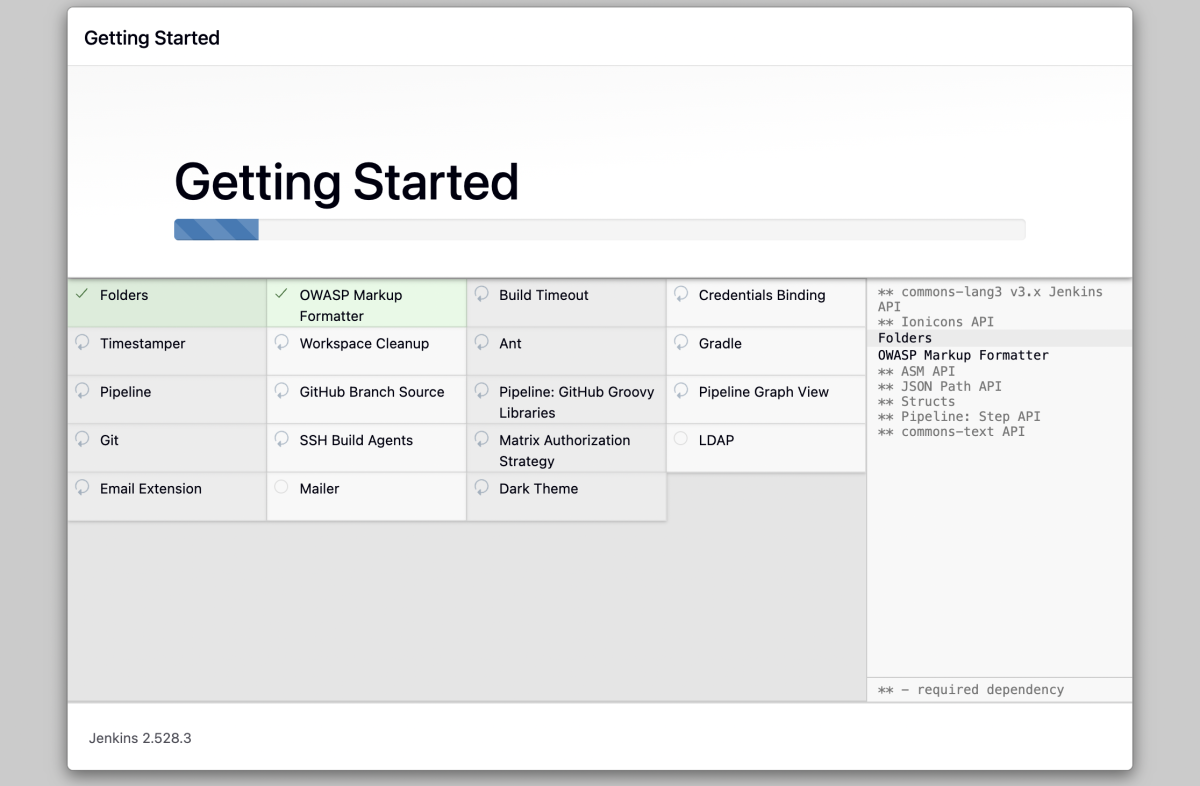Viewport: 1200px width, 786px height.
Task: Select the Pipeline plugin cell
Action: tap(166, 399)
